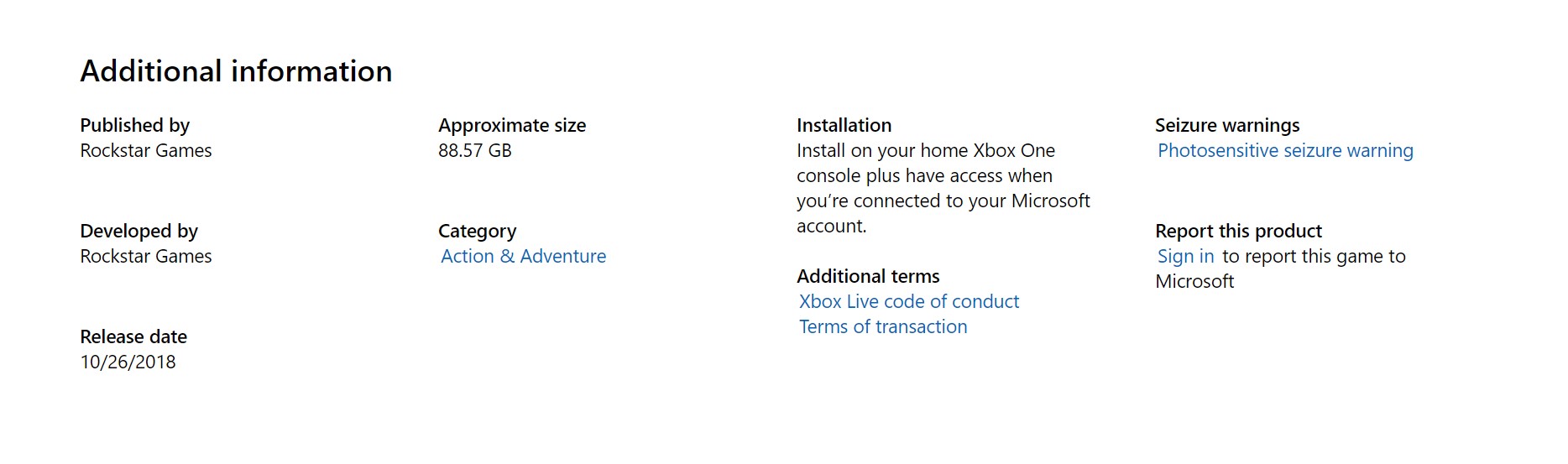
Task: Select Rockstar Games under Developed by
Action: click(146, 257)
